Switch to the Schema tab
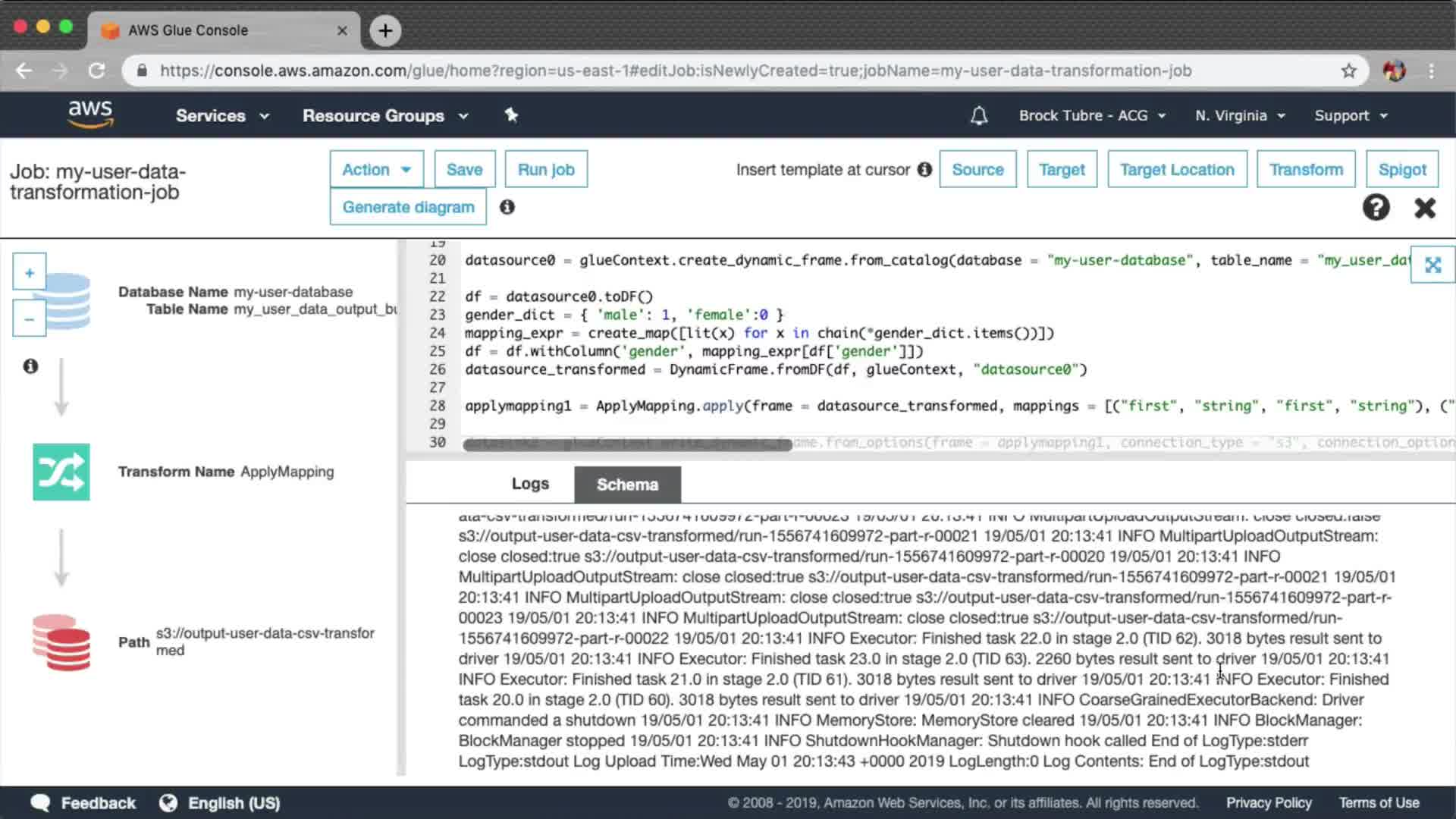1456x819 pixels. click(x=627, y=485)
